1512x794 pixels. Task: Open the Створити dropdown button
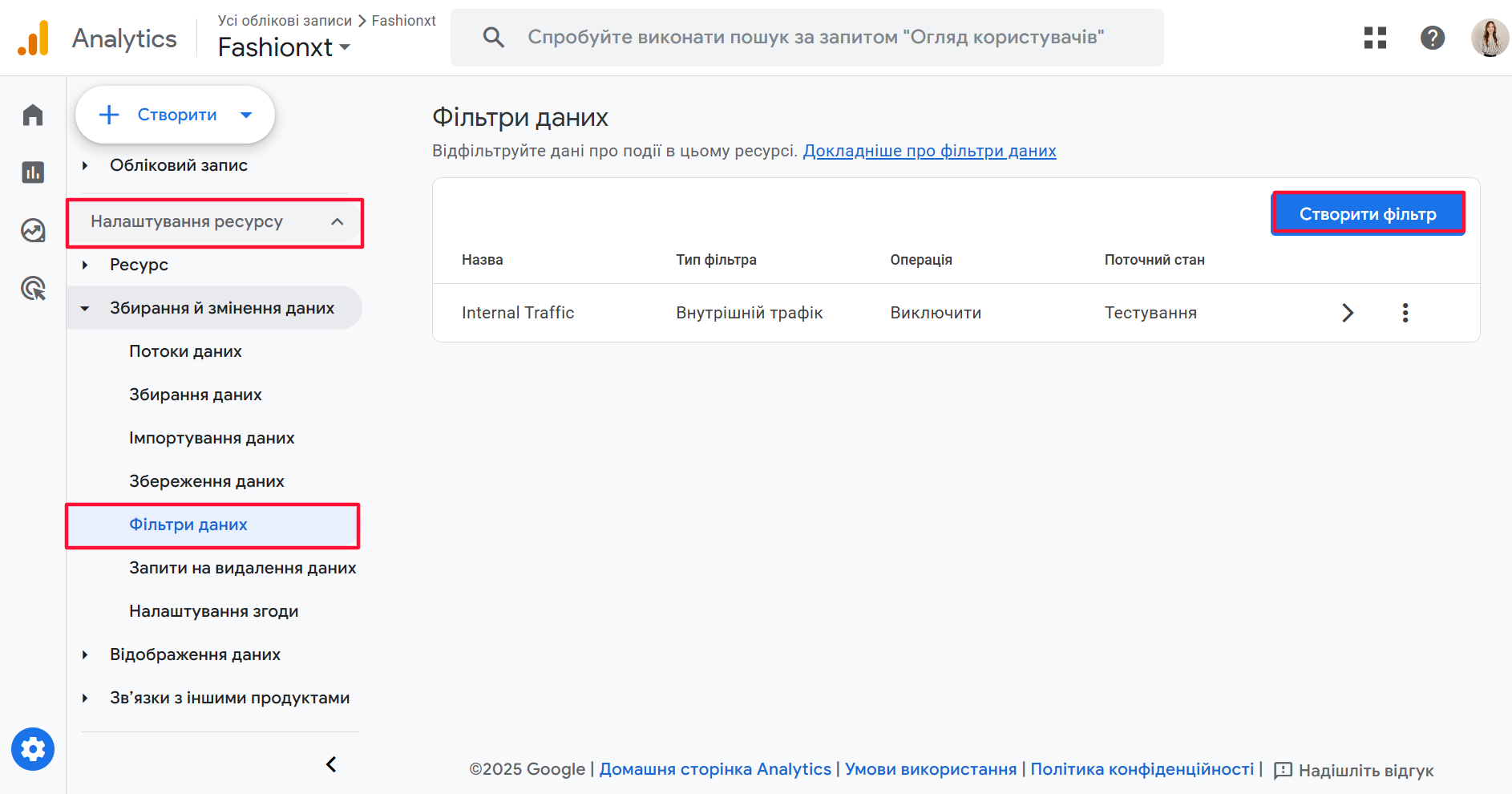click(x=175, y=115)
